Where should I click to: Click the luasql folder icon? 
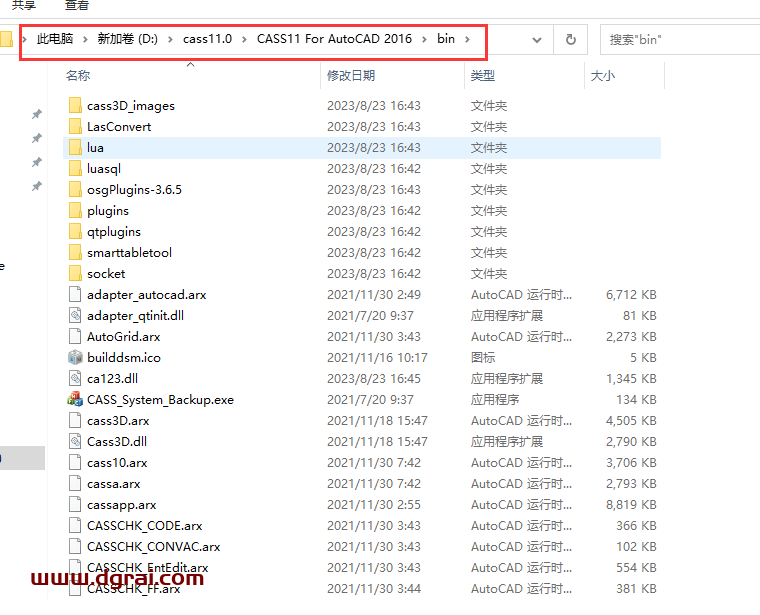coord(75,168)
